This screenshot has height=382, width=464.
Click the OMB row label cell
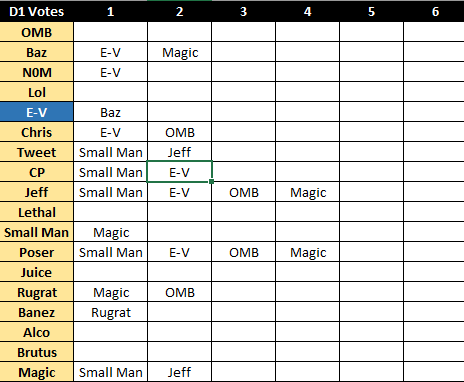click(x=36, y=32)
